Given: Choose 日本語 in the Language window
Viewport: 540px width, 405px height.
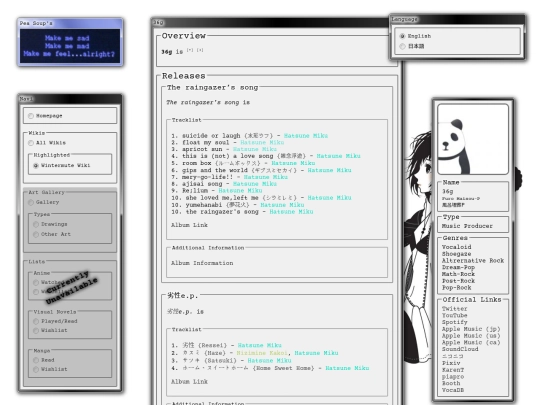Looking at the screenshot, I should tap(402, 46).
